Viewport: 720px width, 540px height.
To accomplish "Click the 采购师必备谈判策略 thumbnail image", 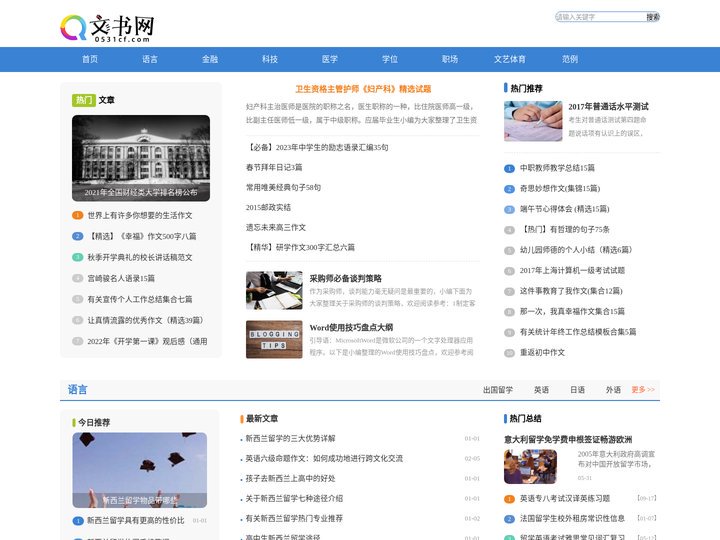I will coord(274,290).
